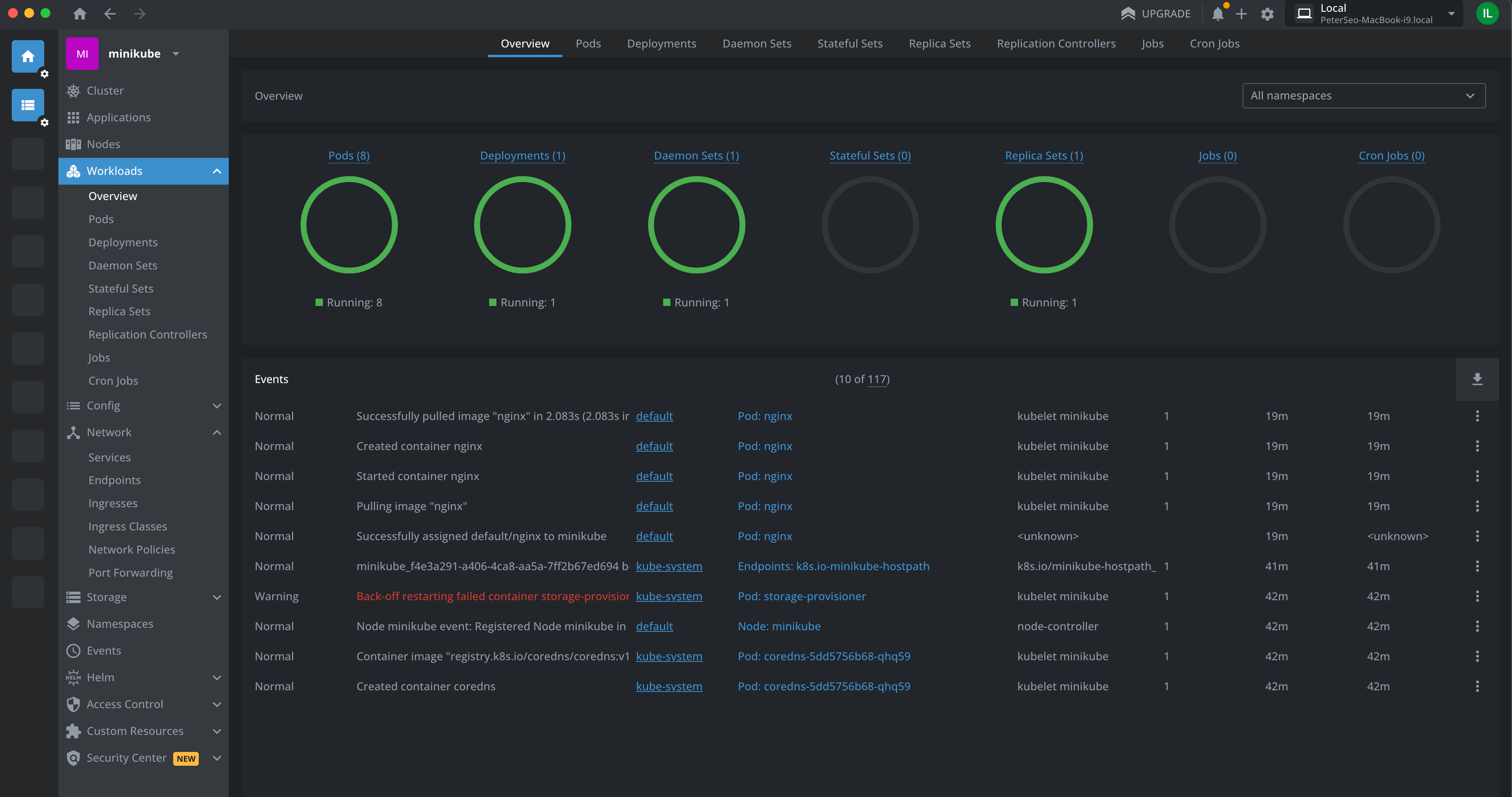The width and height of the screenshot is (1512, 797).
Task: Open notifications bell icon
Action: [1218, 14]
